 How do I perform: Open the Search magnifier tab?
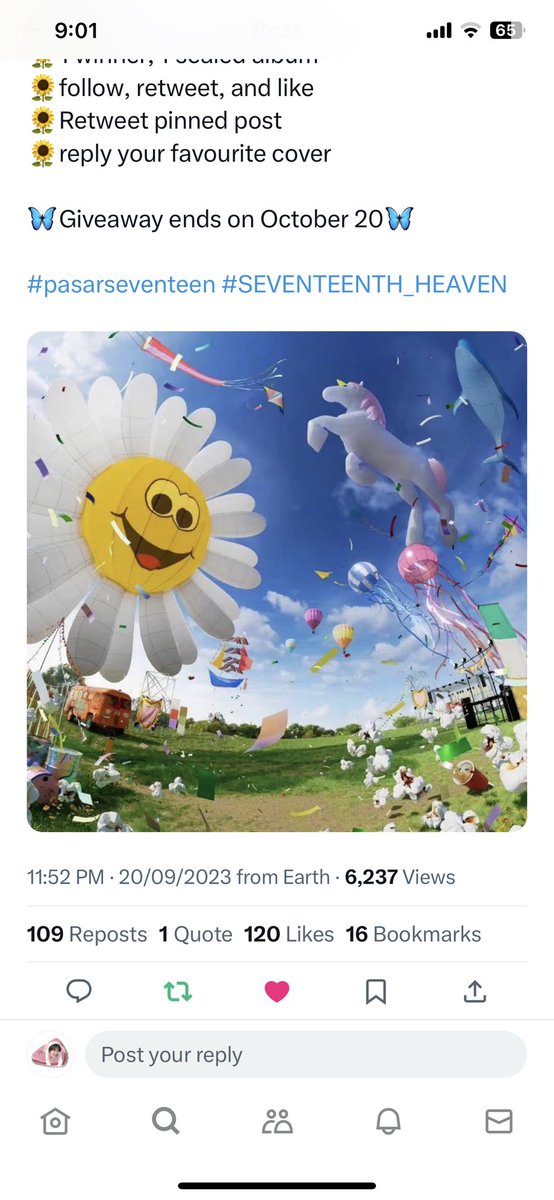point(166,1122)
